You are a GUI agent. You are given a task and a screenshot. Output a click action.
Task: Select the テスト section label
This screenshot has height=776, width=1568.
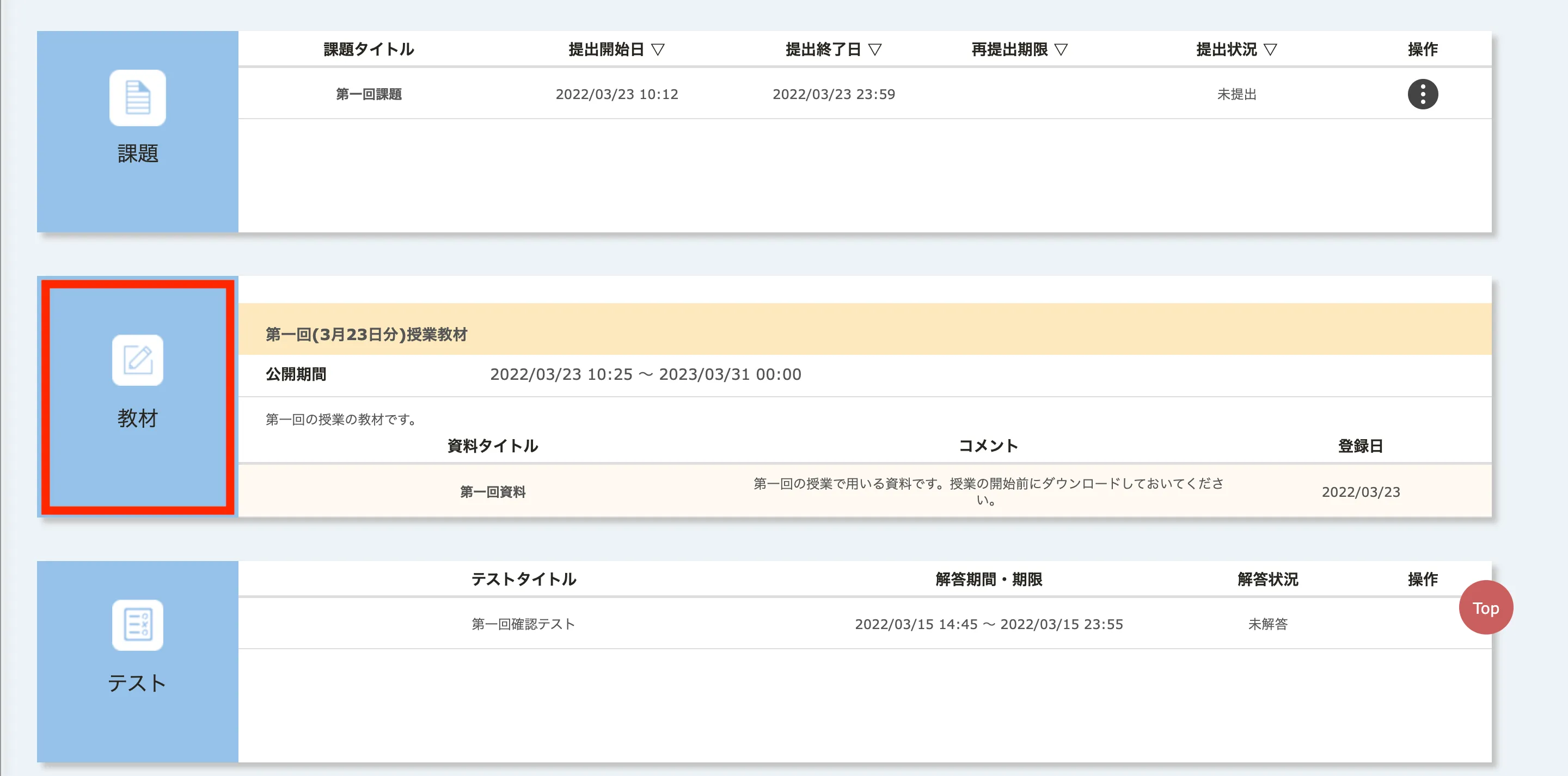pyautogui.click(x=138, y=683)
